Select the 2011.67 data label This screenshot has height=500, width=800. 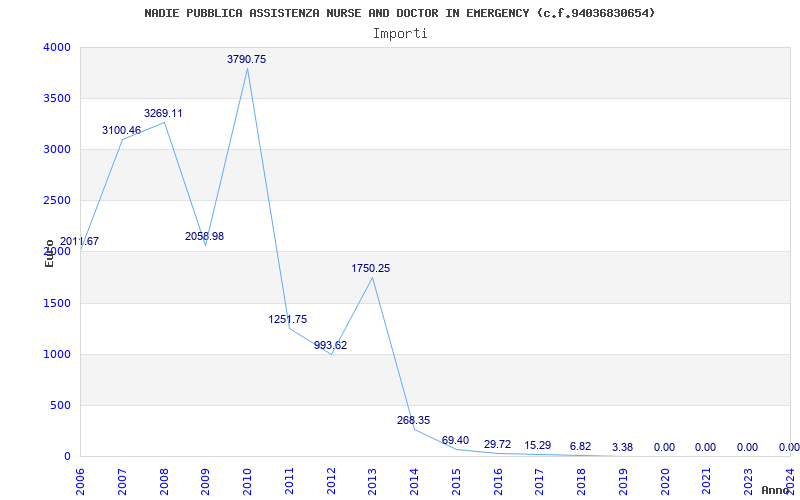(79, 241)
